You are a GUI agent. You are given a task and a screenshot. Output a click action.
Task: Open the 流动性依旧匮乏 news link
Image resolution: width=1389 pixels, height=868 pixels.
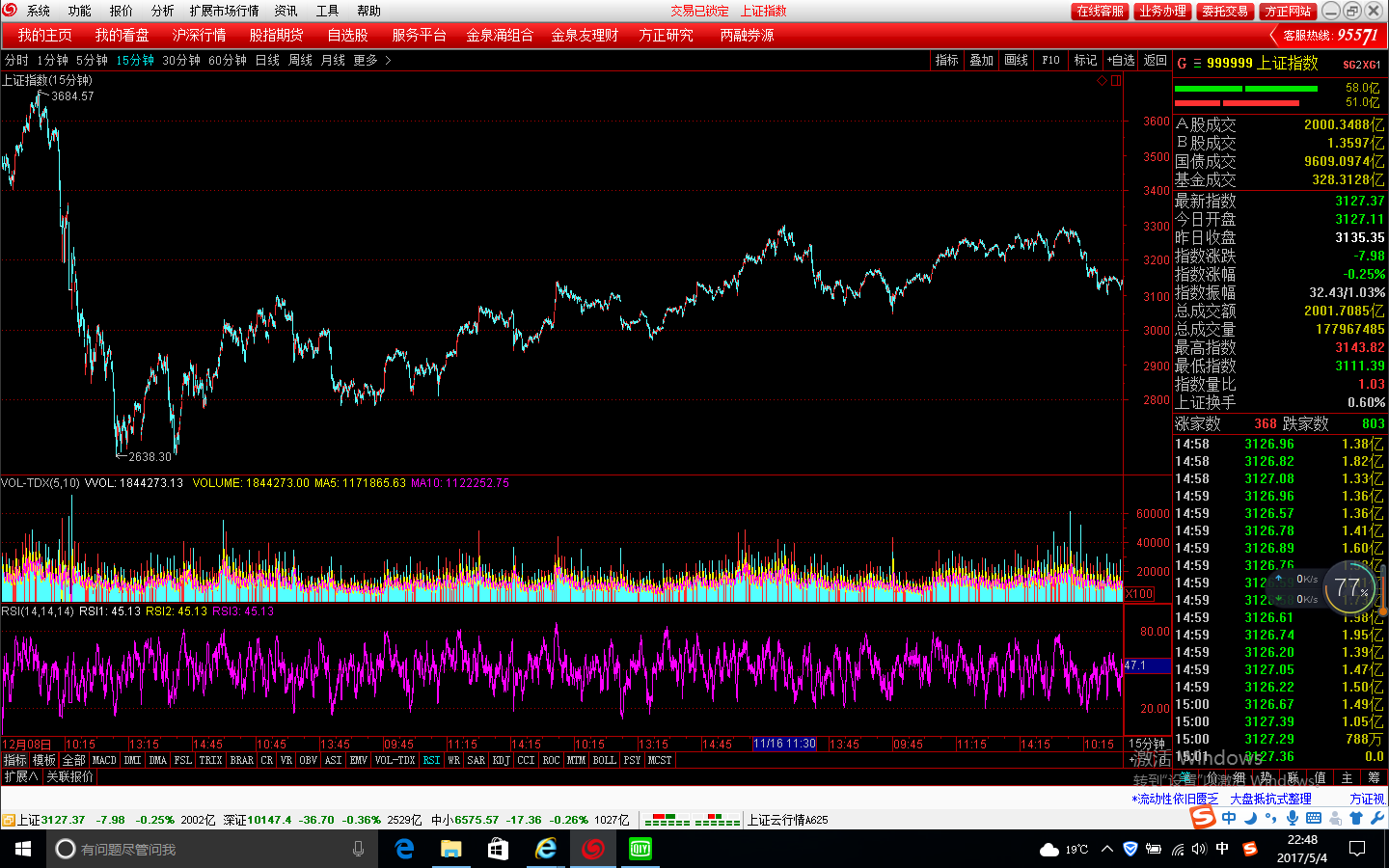pos(1175,800)
